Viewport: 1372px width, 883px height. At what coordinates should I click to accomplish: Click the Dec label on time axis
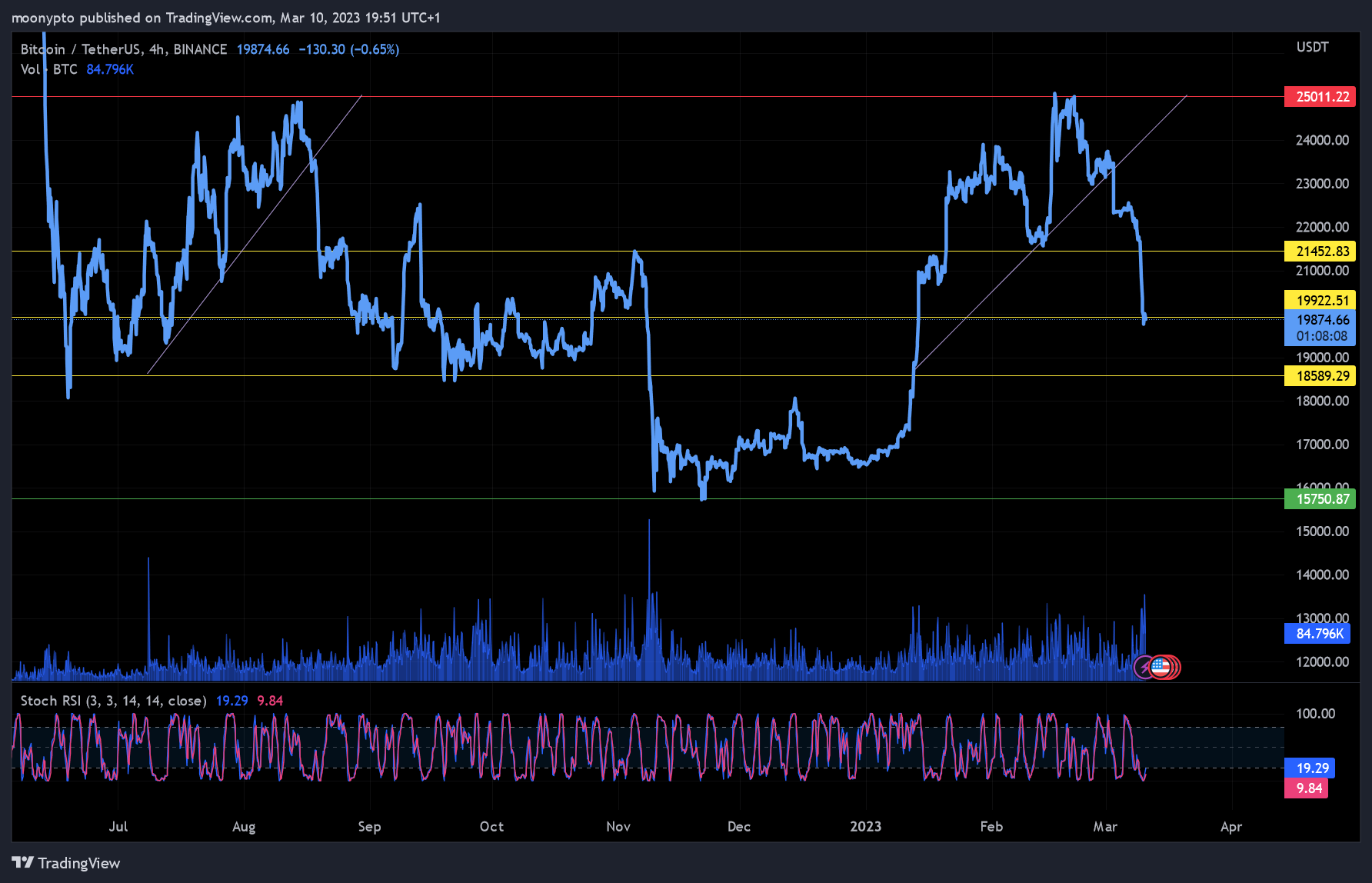coord(739,827)
